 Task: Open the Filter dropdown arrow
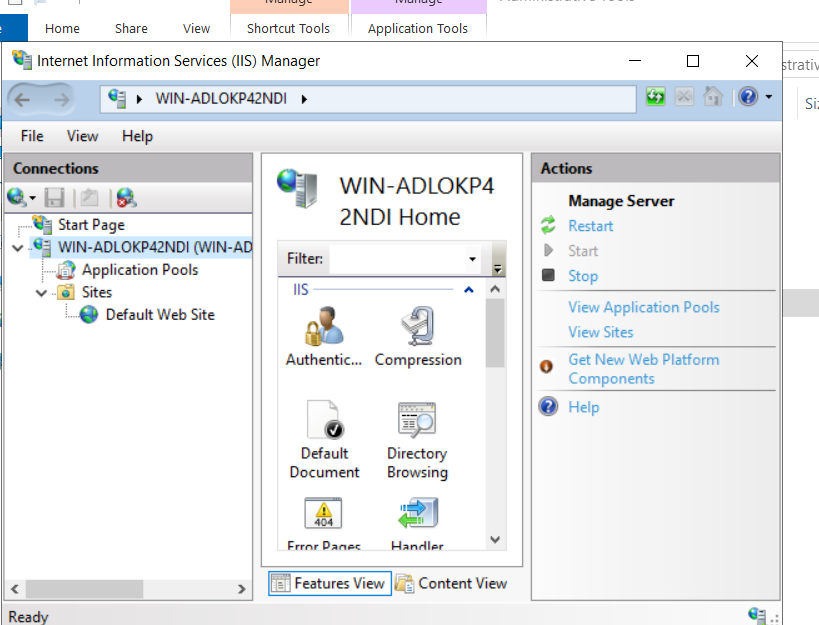[472, 259]
